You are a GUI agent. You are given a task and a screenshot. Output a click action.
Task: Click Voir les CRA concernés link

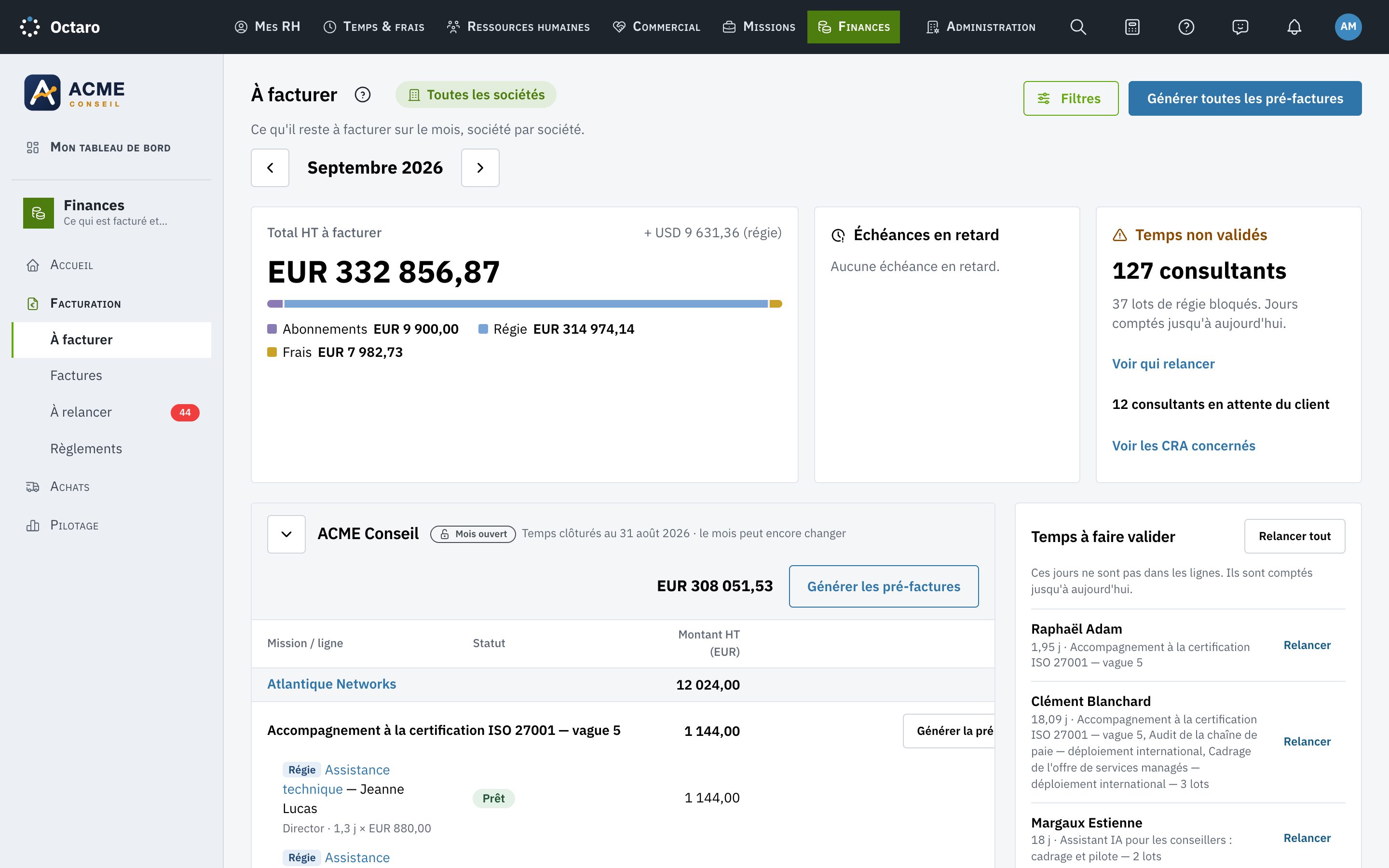tap(1184, 446)
